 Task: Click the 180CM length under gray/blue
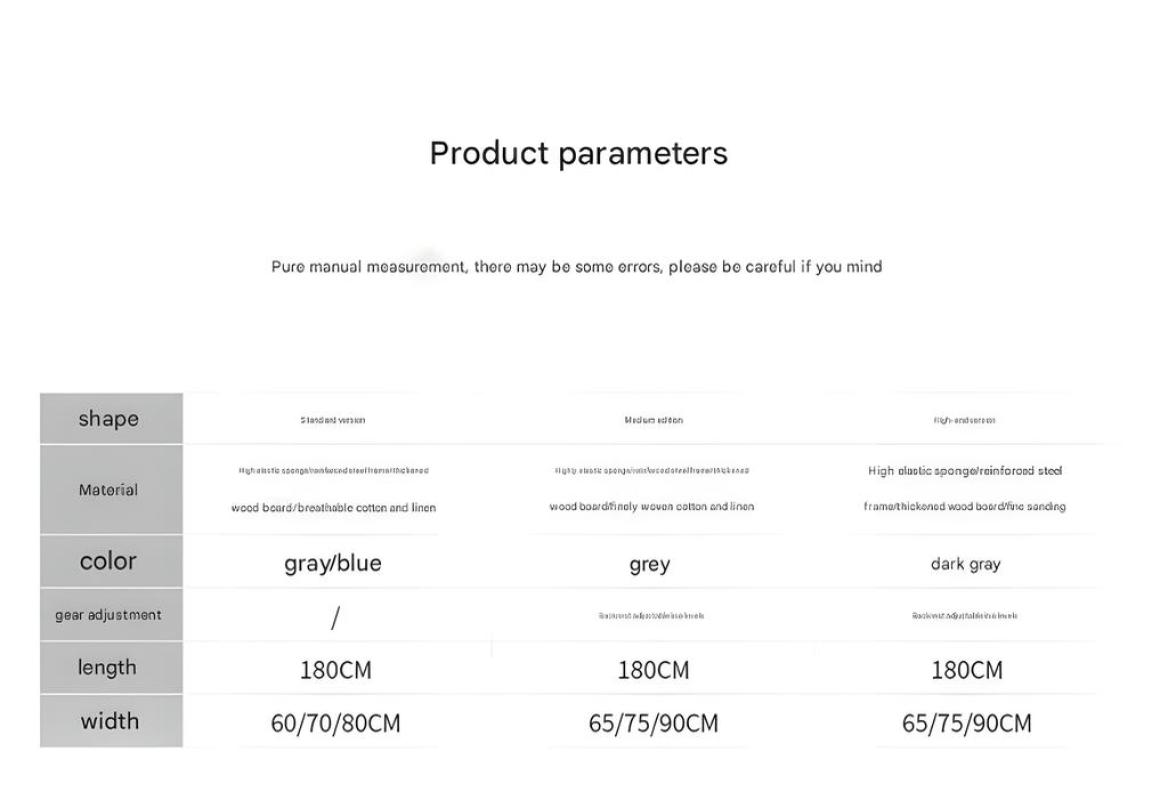pos(335,670)
